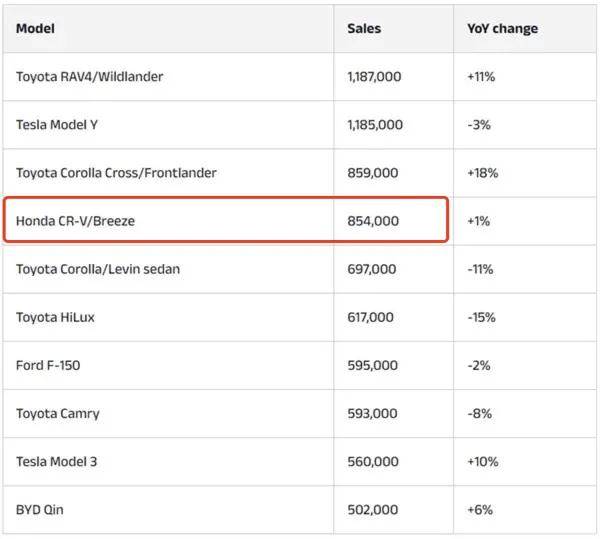Click the 1,187,000 sales figure
Image resolution: width=600 pixels, height=539 pixels.
click(x=375, y=77)
